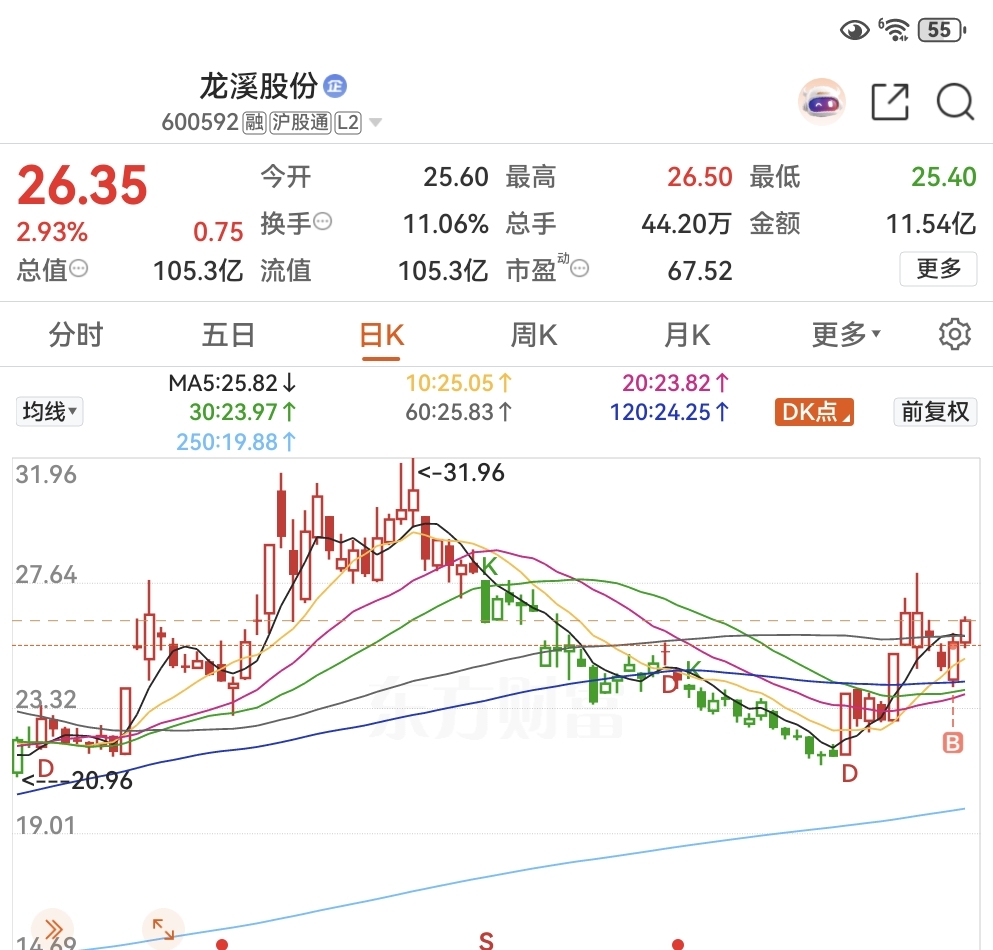
Task: Tap the Wi-Fi status icon
Action: [894, 29]
